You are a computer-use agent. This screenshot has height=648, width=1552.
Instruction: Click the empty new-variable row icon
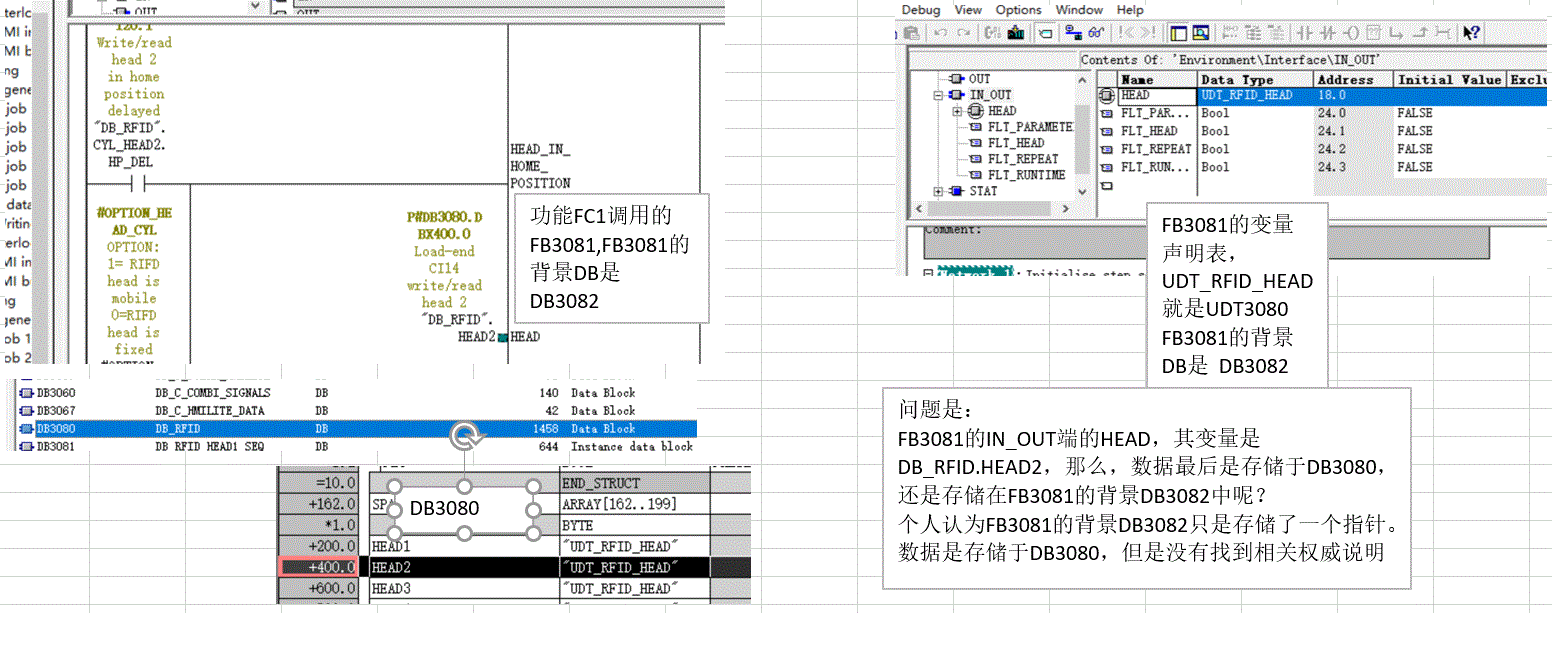point(1107,186)
